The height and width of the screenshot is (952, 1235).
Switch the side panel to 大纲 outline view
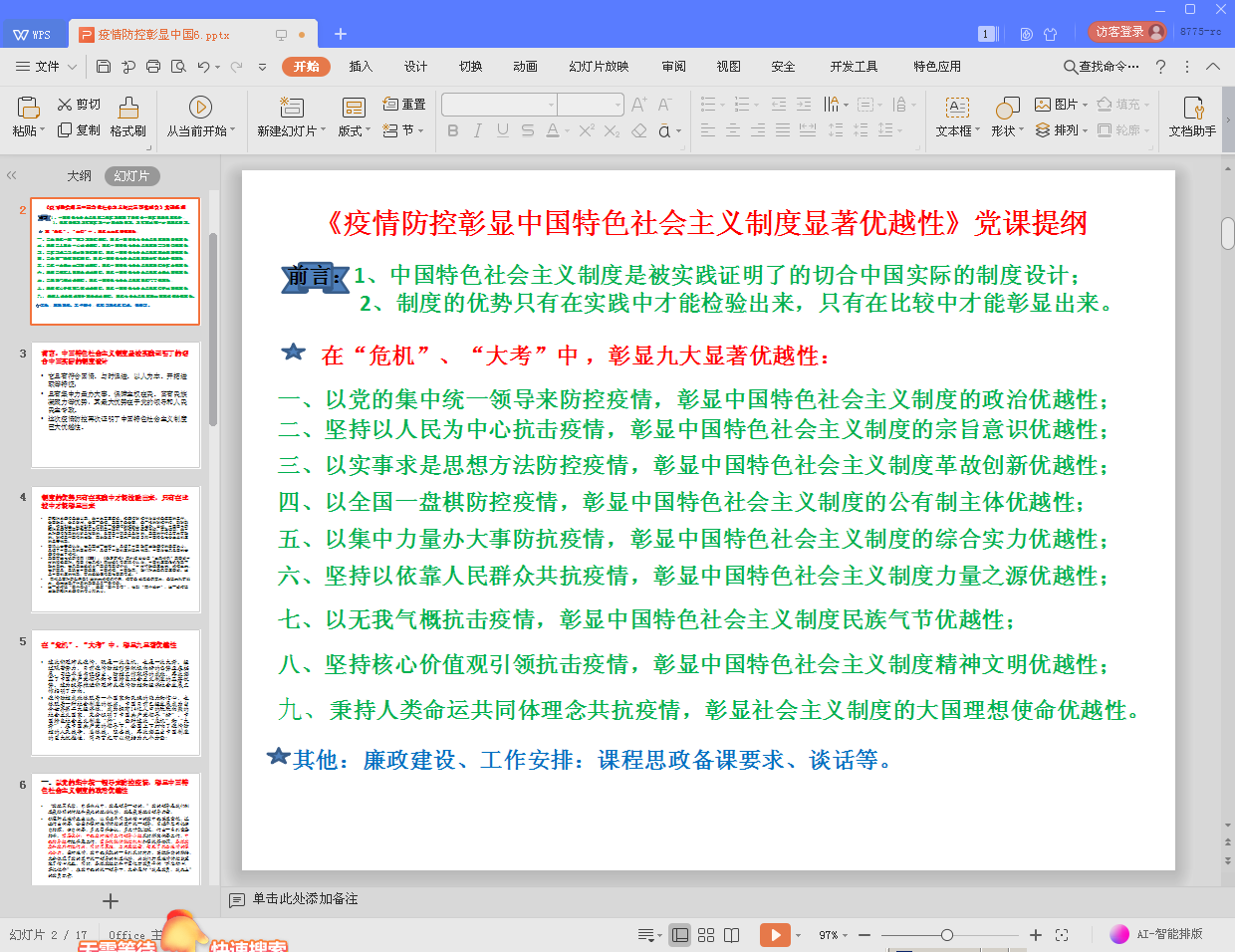point(79,176)
